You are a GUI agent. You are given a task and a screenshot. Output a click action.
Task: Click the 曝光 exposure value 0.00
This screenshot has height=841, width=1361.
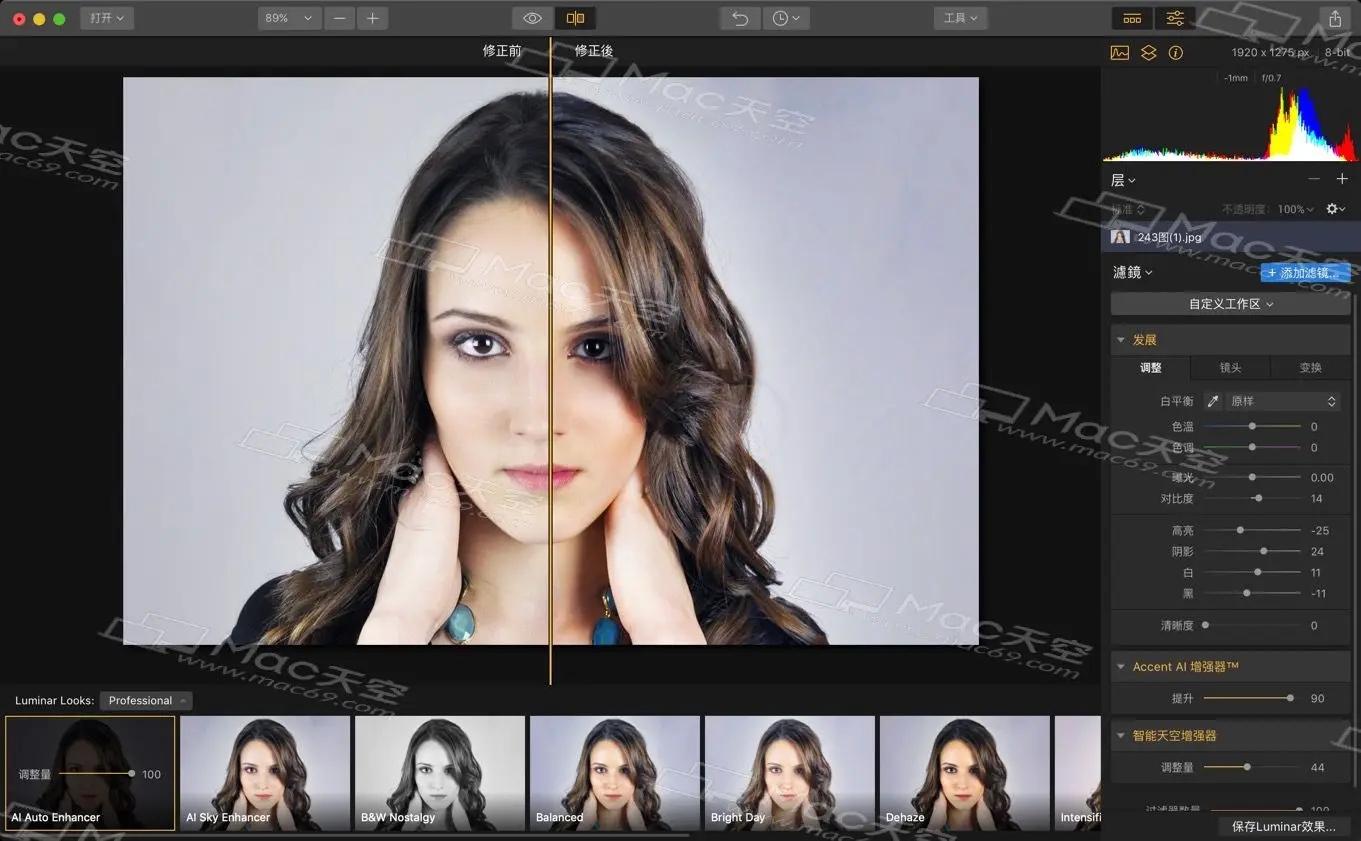1322,478
